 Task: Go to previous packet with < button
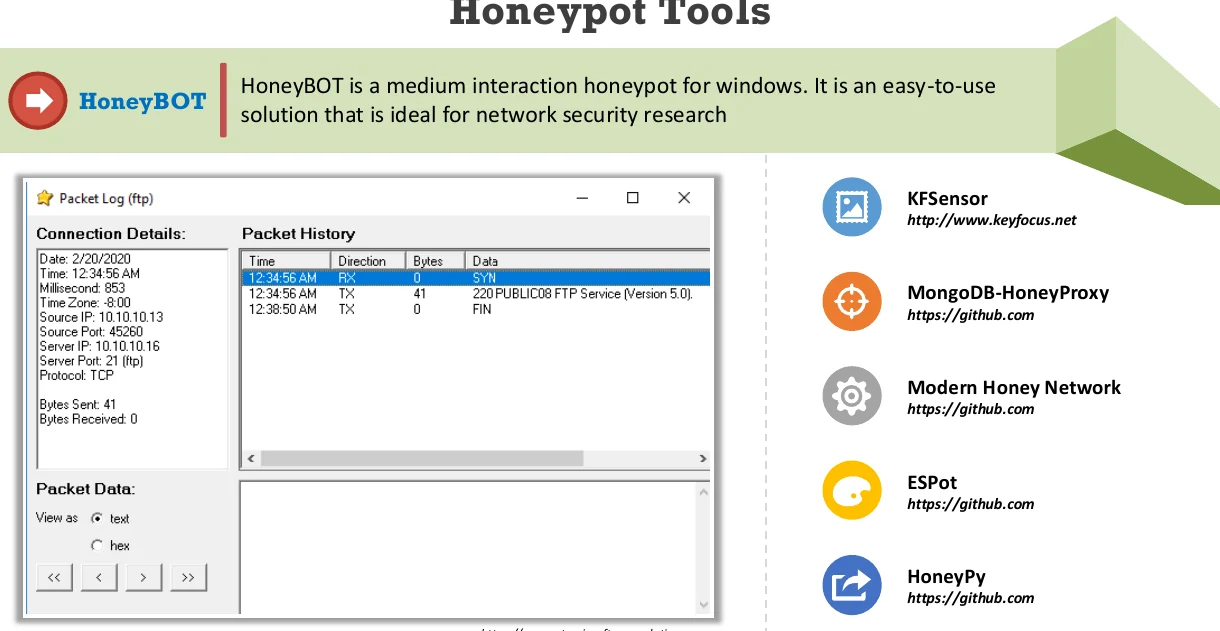point(99,577)
